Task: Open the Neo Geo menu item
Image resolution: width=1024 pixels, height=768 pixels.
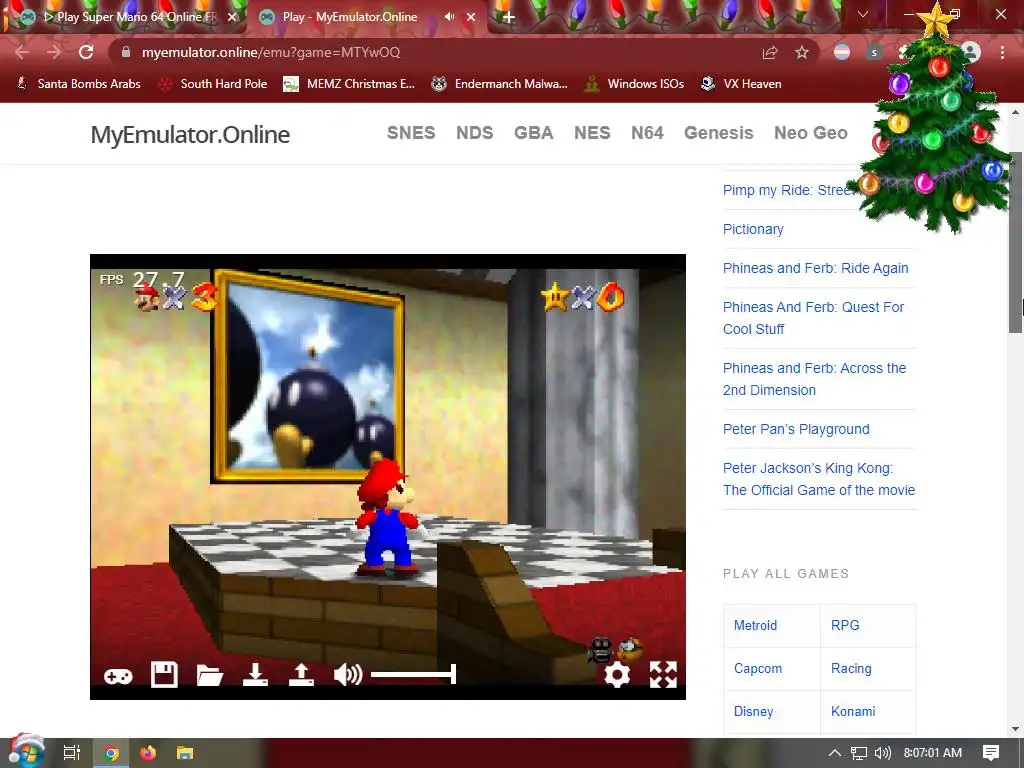Action: (810, 133)
